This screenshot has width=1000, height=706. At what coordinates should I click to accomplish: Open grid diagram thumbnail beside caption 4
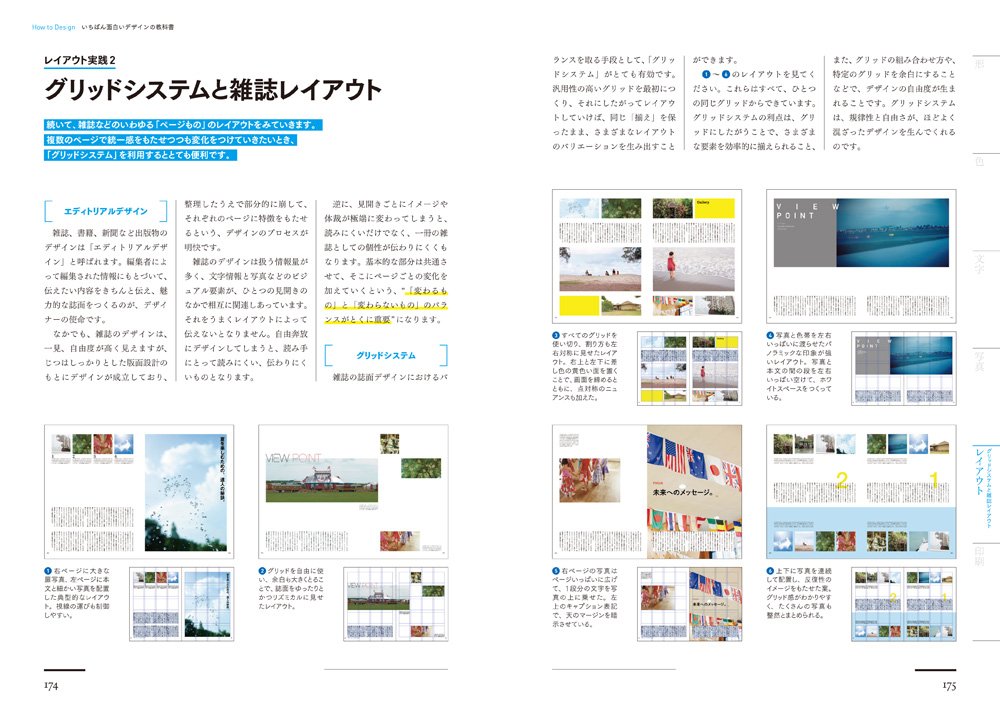(904, 368)
